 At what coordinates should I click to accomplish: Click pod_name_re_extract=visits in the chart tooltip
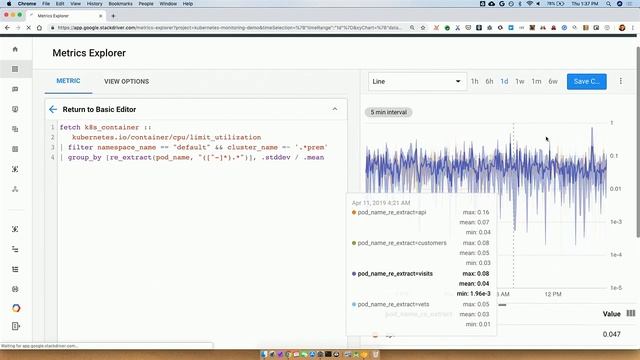click(395, 273)
